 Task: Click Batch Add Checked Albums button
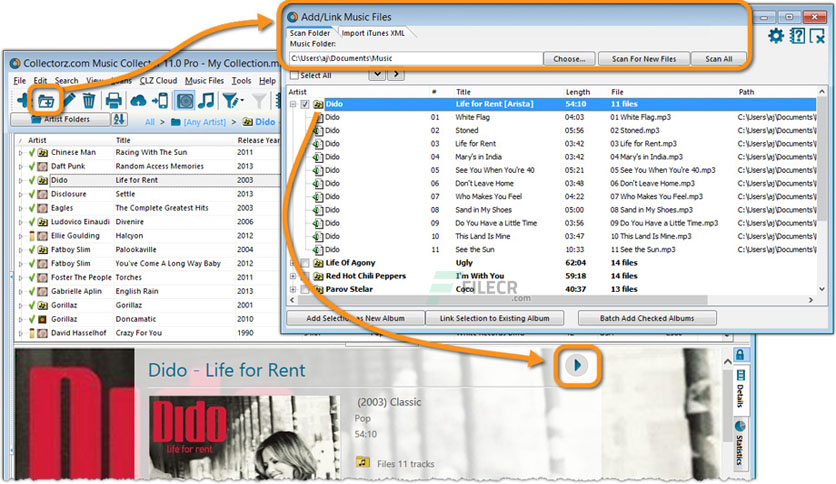[647, 318]
